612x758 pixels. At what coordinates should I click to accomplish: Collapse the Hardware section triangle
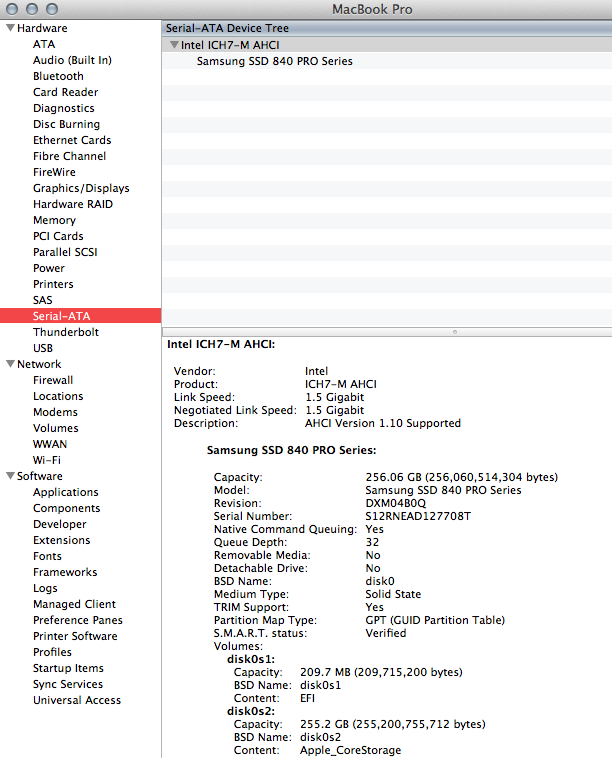(10, 28)
